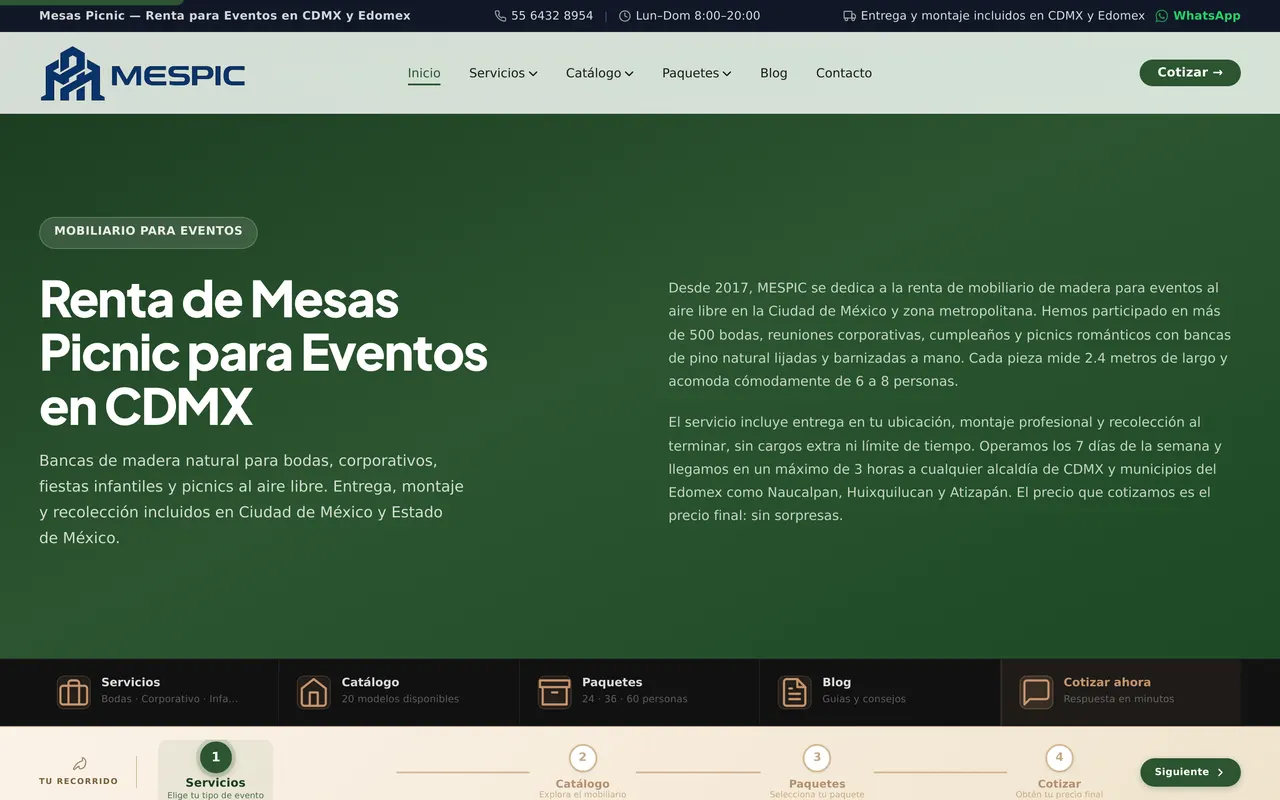Open Cotizar ahora quick link

click(x=1121, y=691)
